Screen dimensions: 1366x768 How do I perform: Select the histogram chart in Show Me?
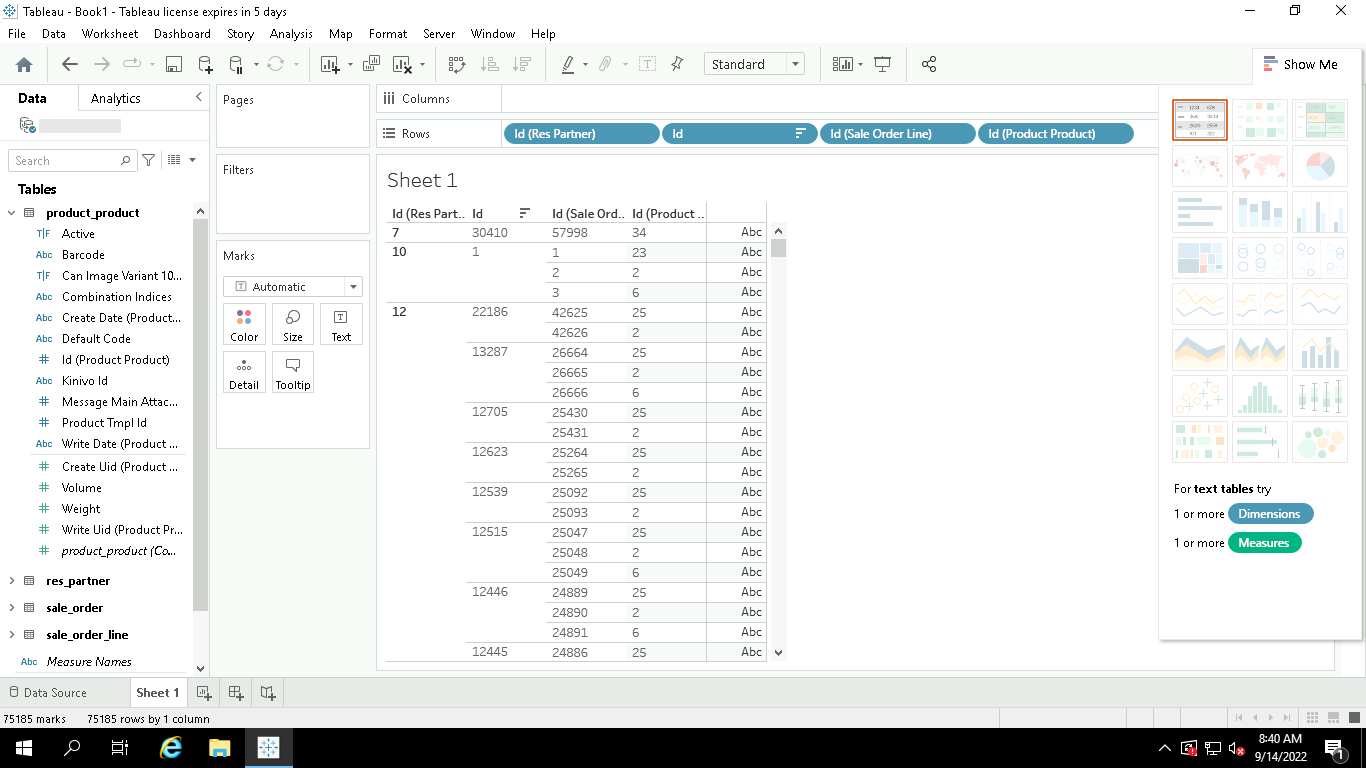[x=1260, y=396]
